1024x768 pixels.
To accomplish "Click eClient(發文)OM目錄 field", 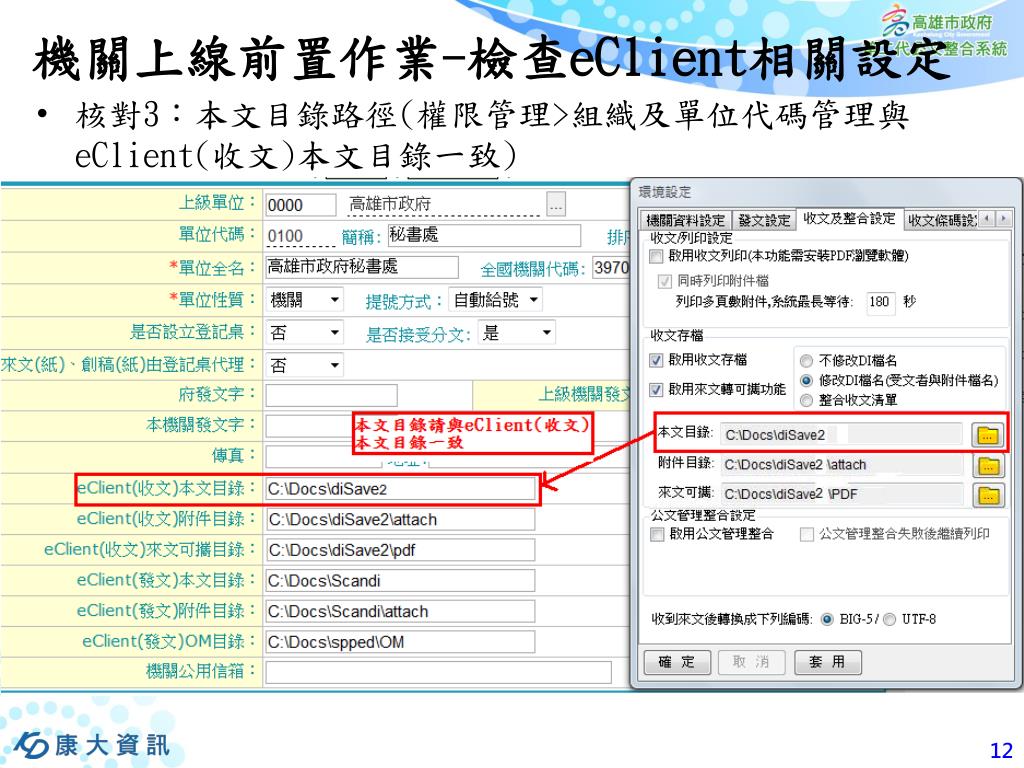I will pyautogui.click(x=400, y=642).
